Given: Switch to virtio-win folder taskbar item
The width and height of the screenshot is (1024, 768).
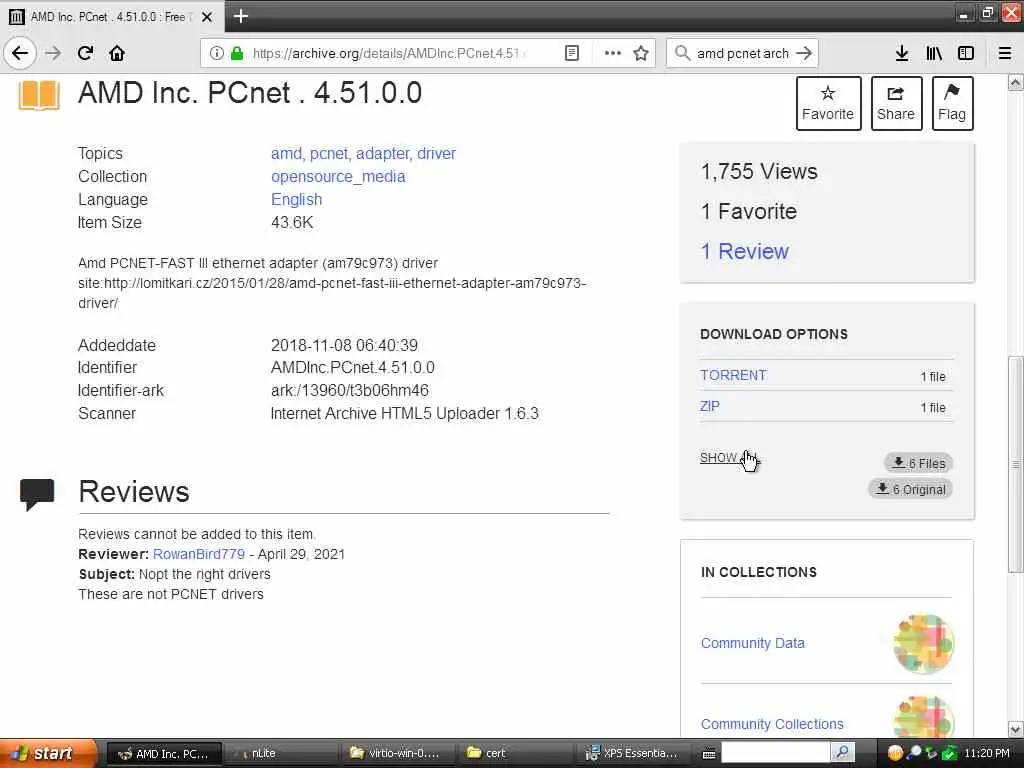Looking at the screenshot, I should (396, 754).
